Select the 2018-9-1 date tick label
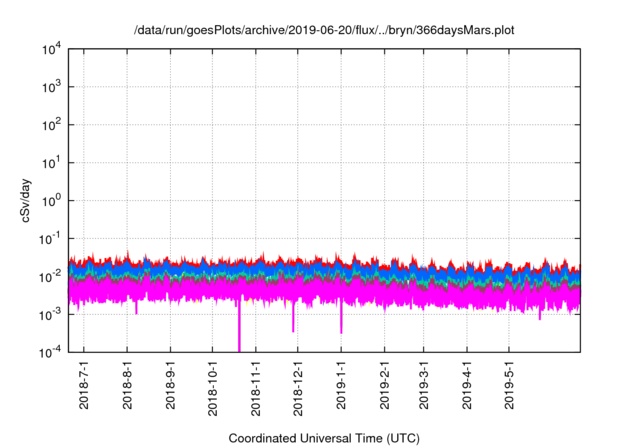Image resolution: width=640 pixels, height=448 pixels. (x=170, y=386)
